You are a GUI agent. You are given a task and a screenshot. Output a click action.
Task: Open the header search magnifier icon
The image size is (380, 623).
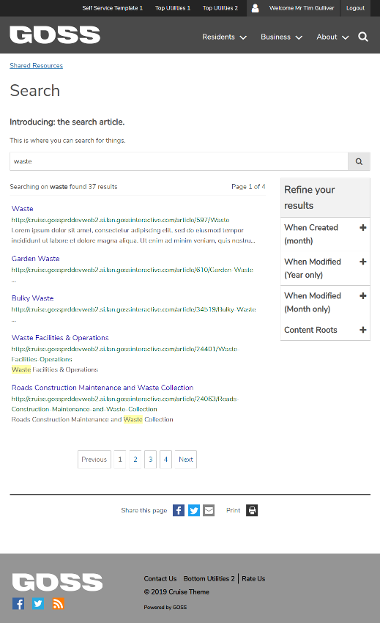(363, 37)
